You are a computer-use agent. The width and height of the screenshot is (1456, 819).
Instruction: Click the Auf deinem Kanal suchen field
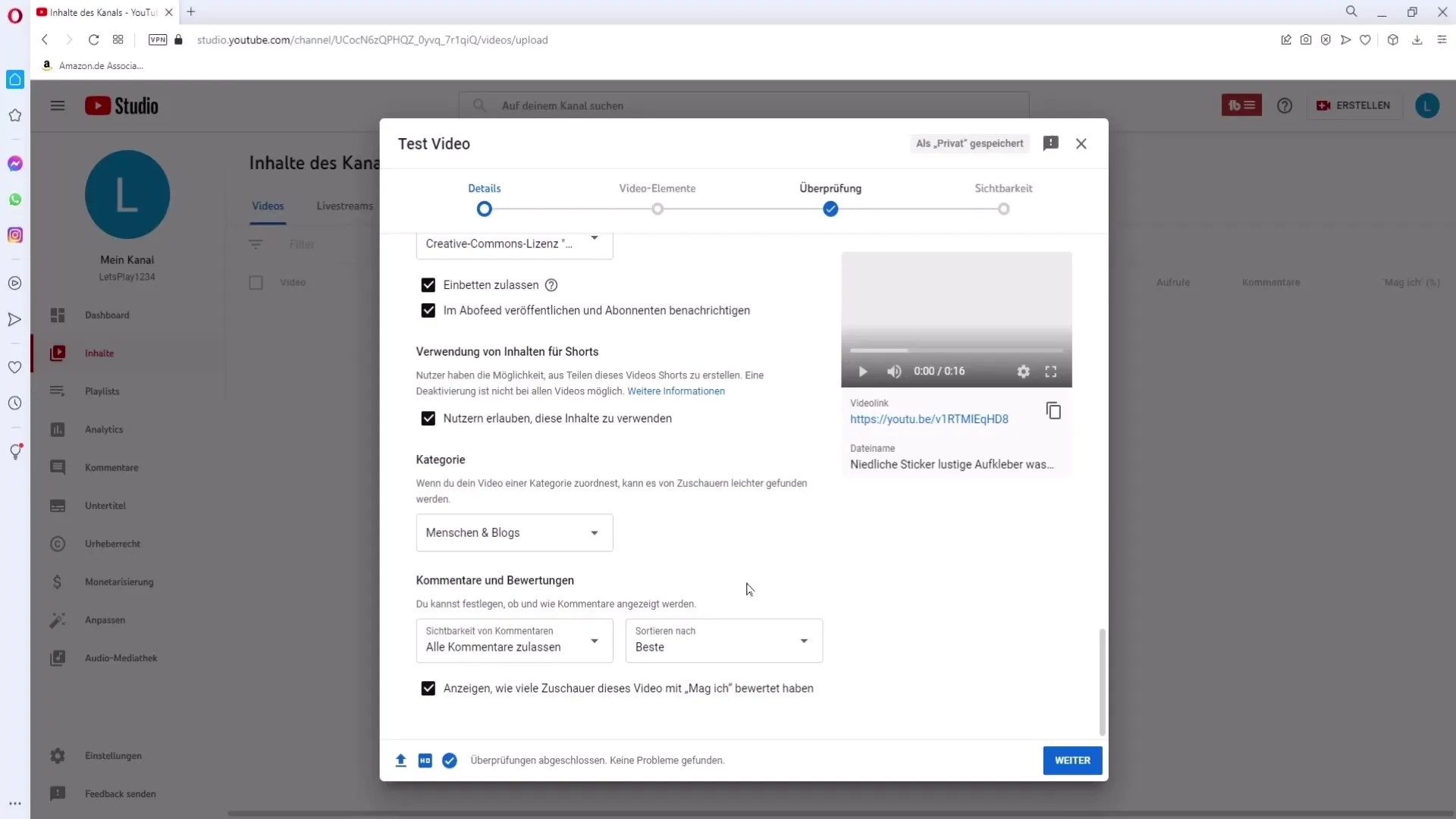tap(744, 105)
